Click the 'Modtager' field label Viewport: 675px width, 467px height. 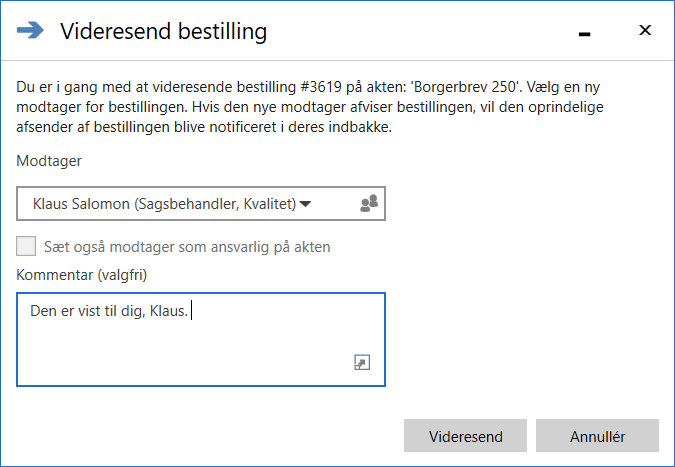point(49,160)
